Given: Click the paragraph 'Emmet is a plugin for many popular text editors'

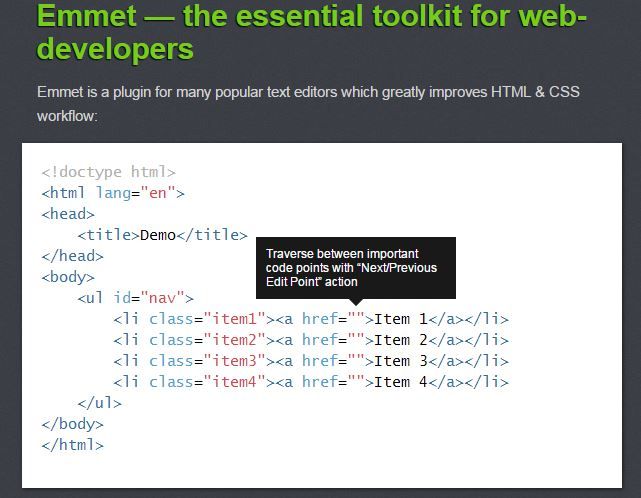Looking at the screenshot, I should point(308,104).
